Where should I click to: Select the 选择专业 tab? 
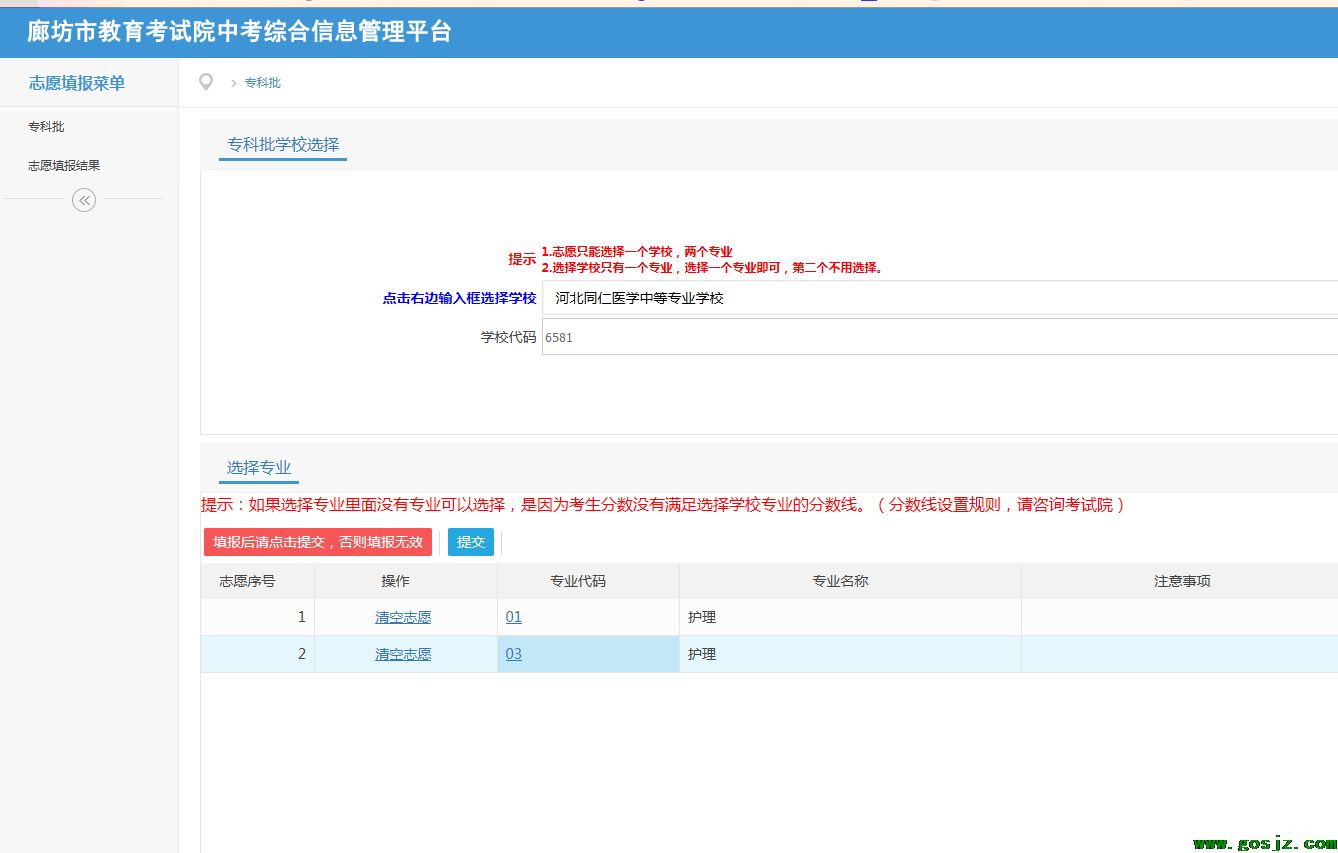coord(259,468)
